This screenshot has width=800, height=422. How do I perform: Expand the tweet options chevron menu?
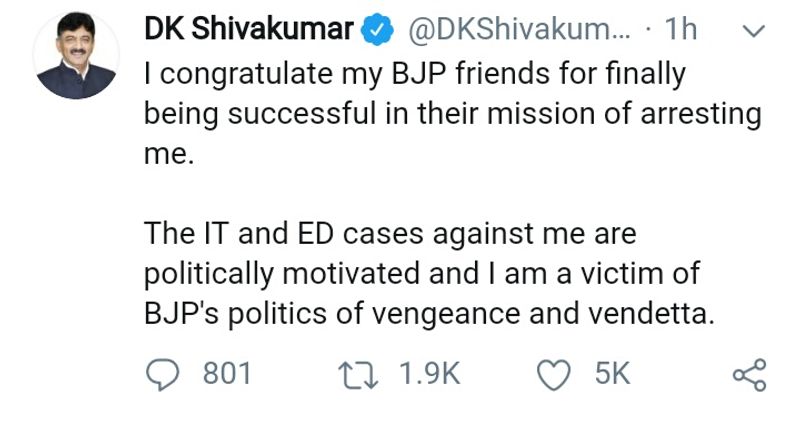(752, 31)
